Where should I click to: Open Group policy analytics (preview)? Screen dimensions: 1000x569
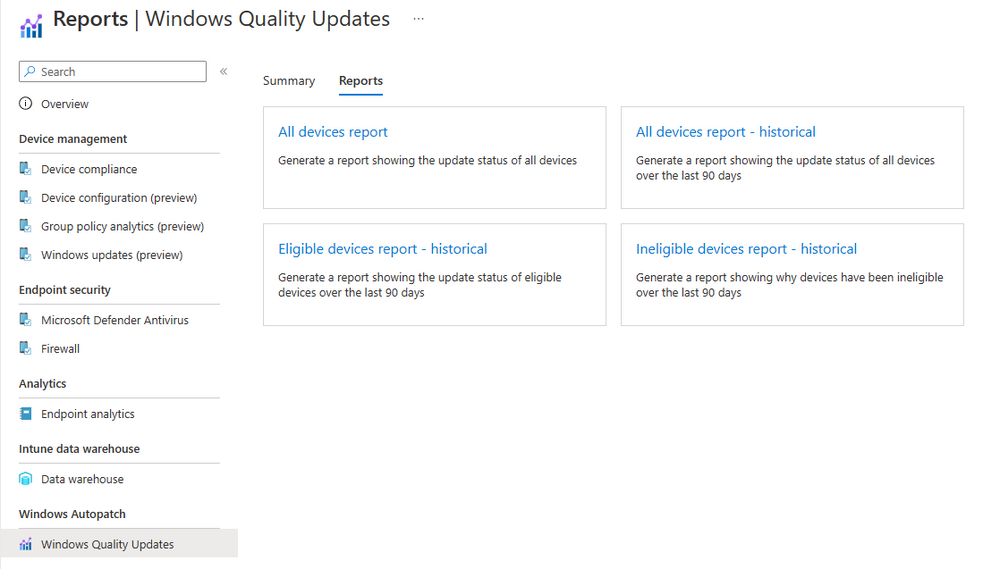click(122, 226)
